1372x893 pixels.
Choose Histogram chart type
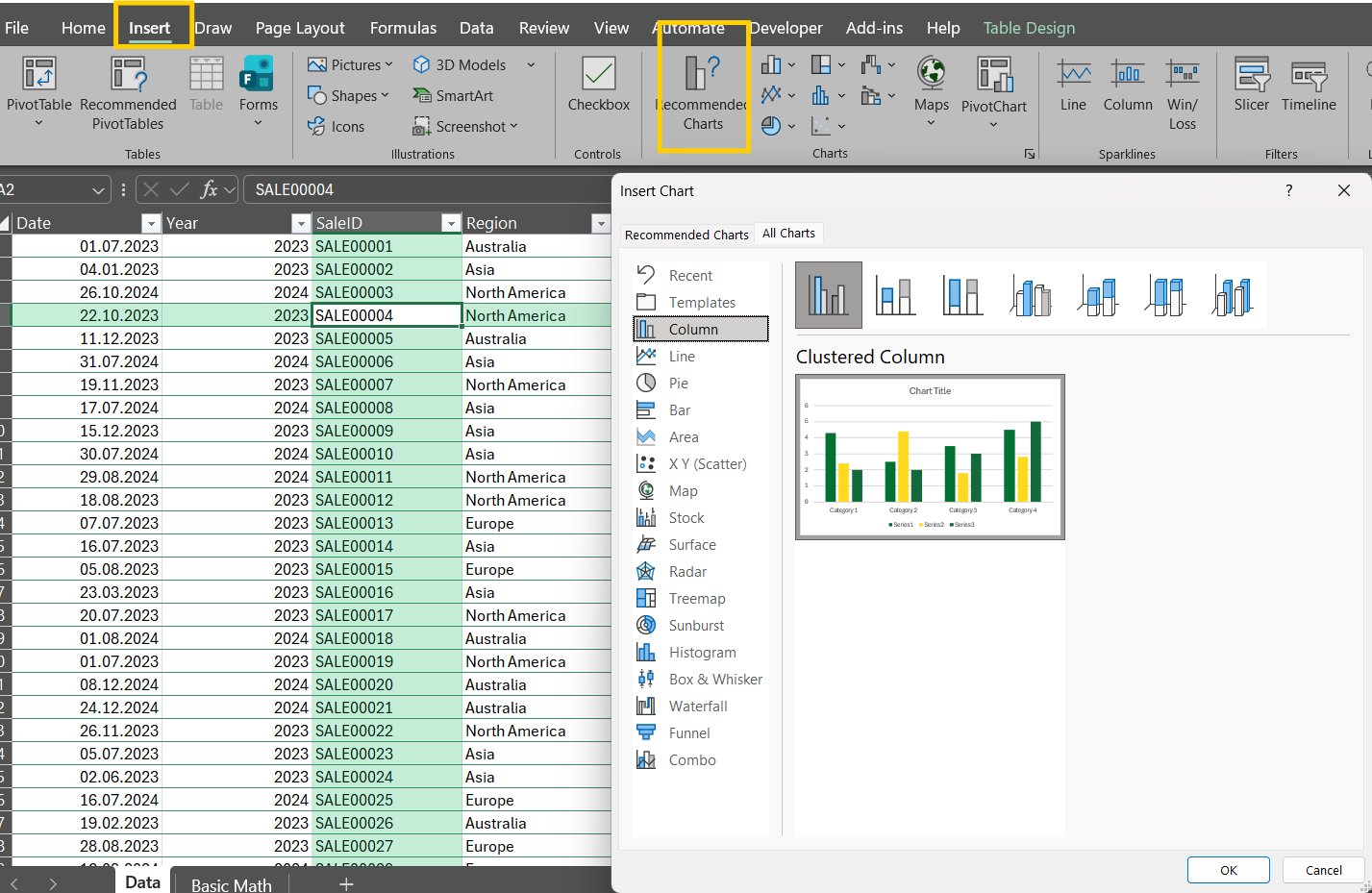point(701,652)
